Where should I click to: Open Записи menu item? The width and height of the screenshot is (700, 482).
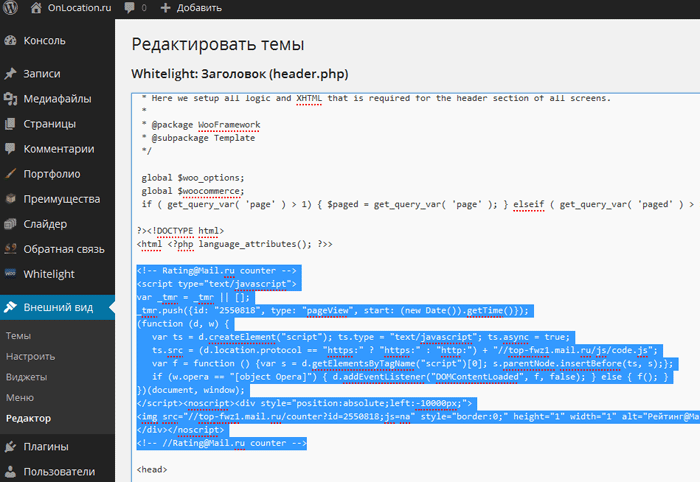(x=42, y=74)
